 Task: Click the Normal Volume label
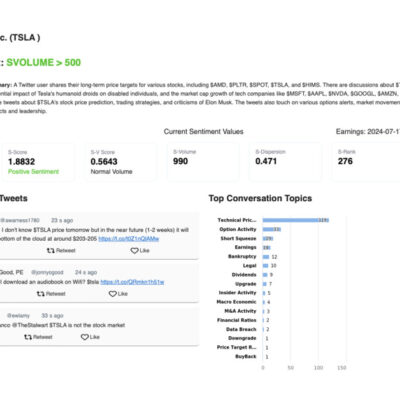pos(111,172)
